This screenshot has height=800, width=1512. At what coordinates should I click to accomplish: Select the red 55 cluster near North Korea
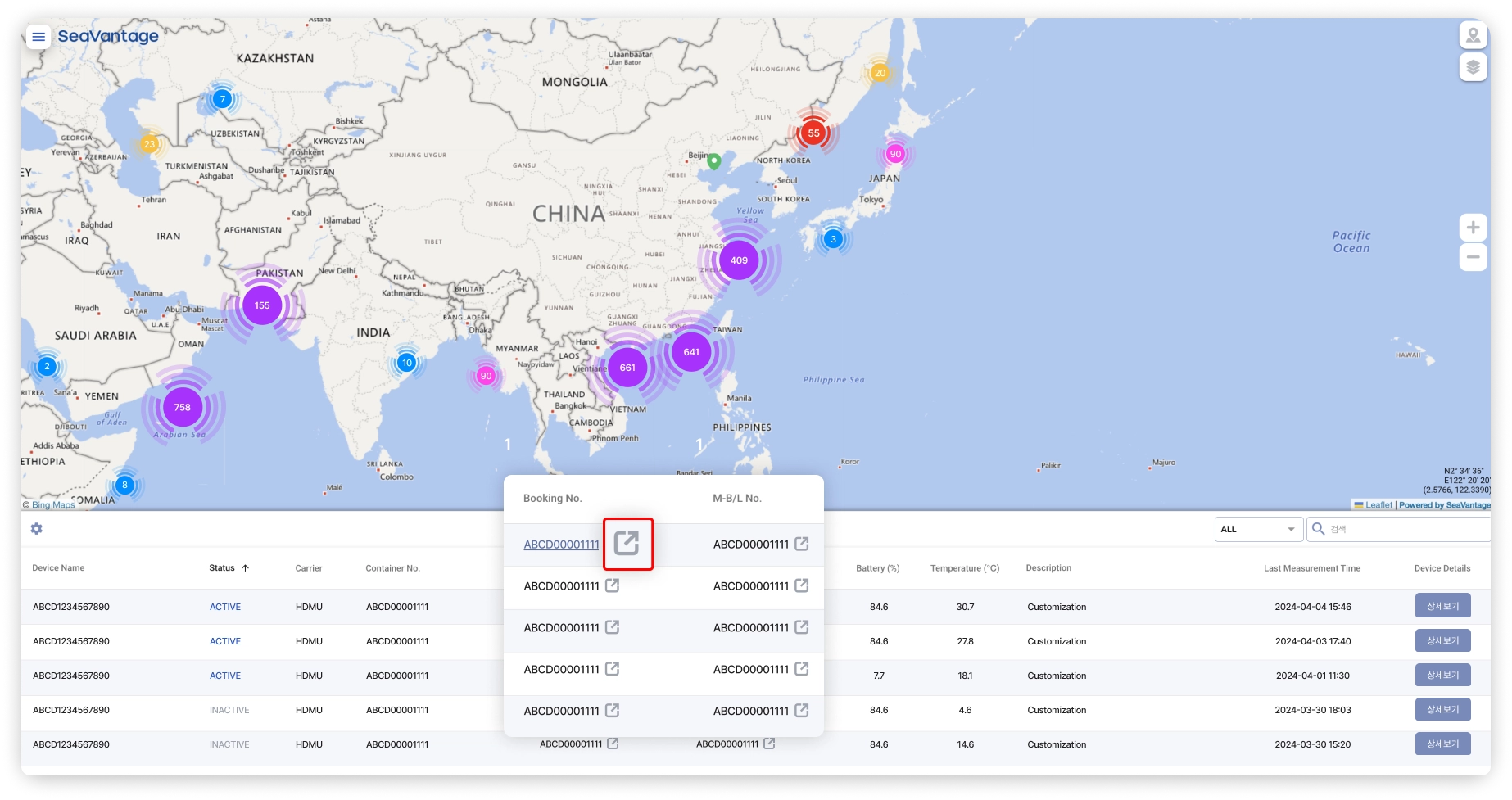click(x=813, y=133)
